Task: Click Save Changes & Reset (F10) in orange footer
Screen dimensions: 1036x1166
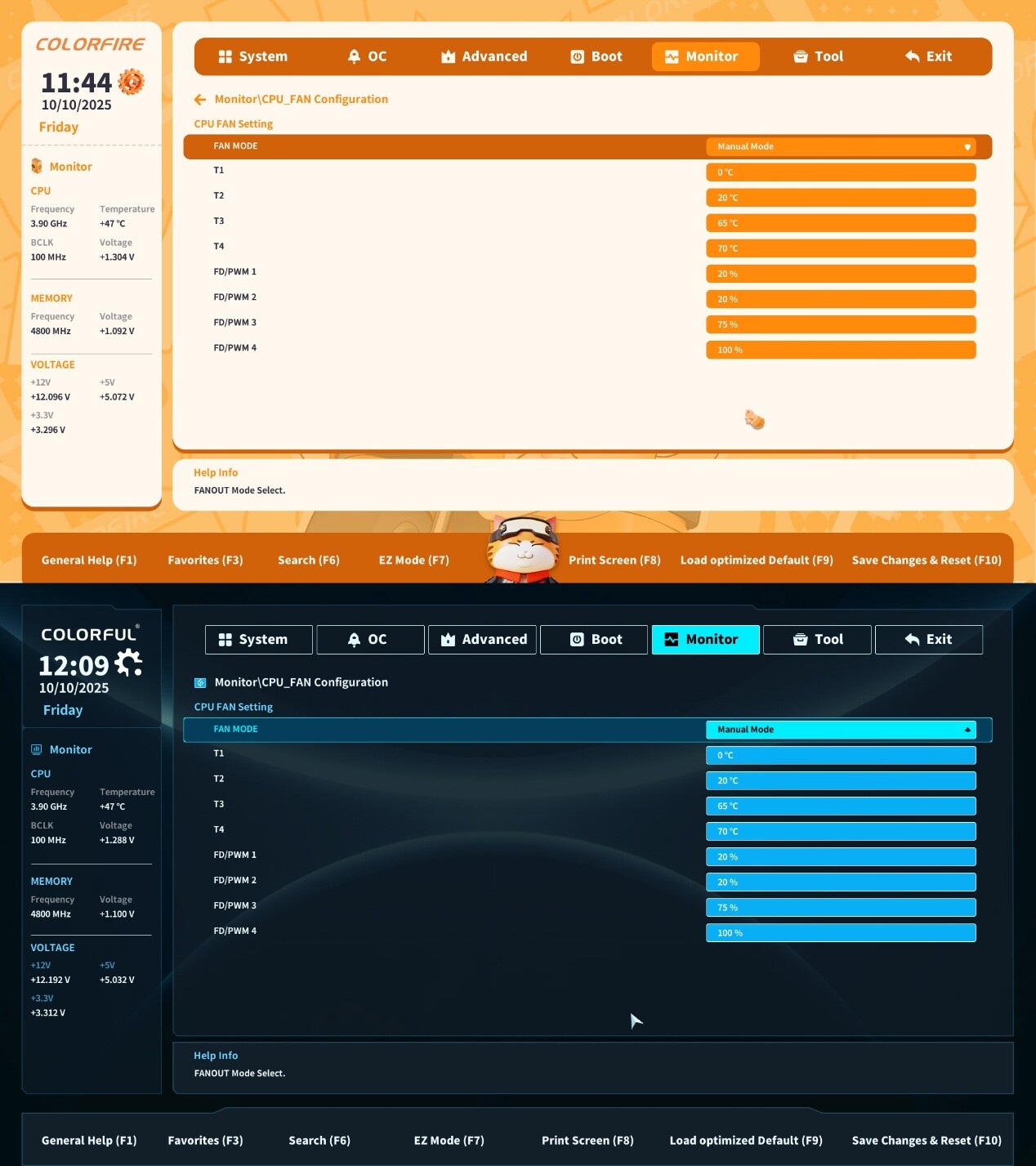Action: point(926,561)
